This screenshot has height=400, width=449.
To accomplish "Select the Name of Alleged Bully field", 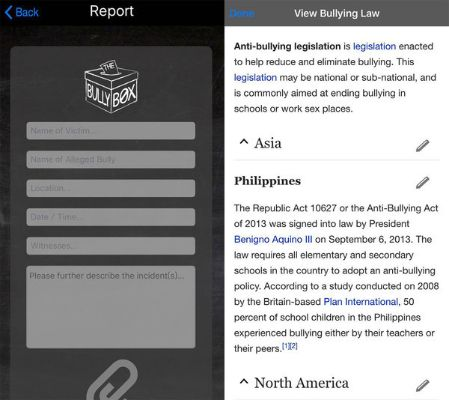I will point(111,159).
